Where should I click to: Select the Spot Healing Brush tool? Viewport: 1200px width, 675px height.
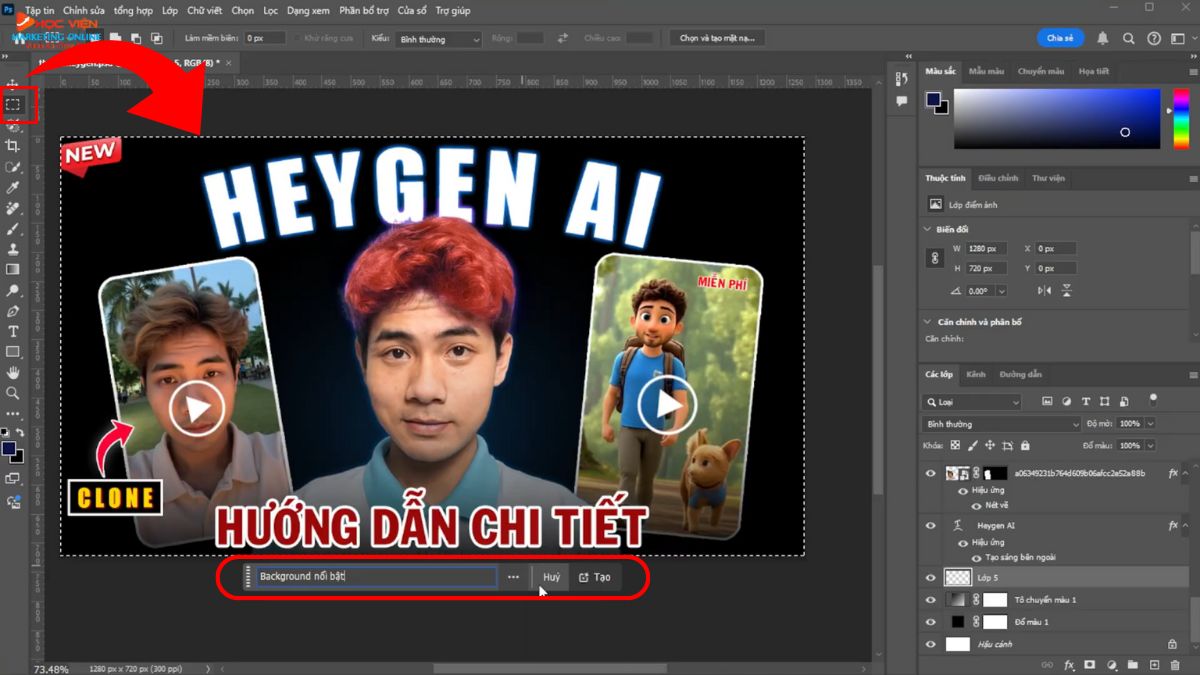click(x=13, y=208)
